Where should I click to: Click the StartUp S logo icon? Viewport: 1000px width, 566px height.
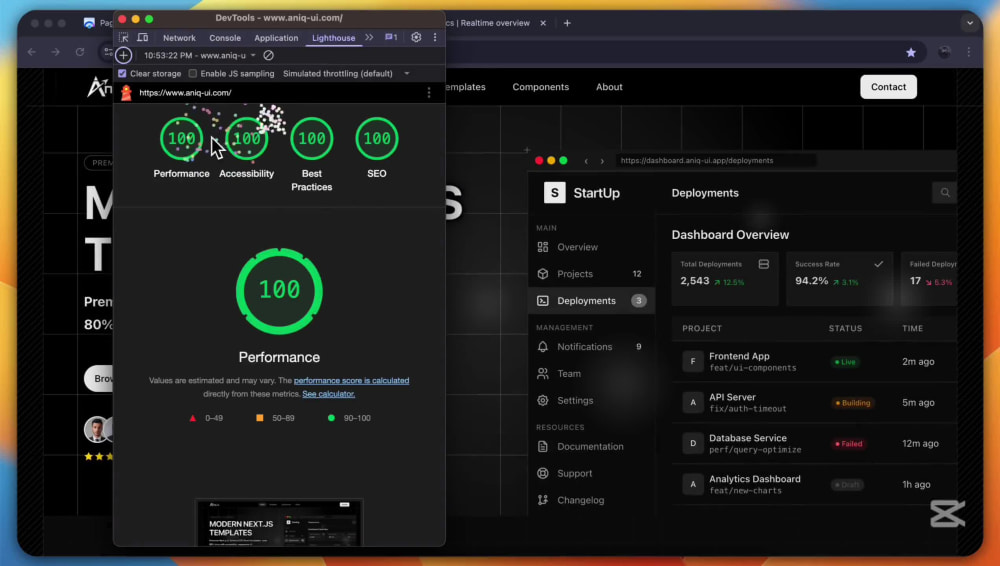(554, 193)
